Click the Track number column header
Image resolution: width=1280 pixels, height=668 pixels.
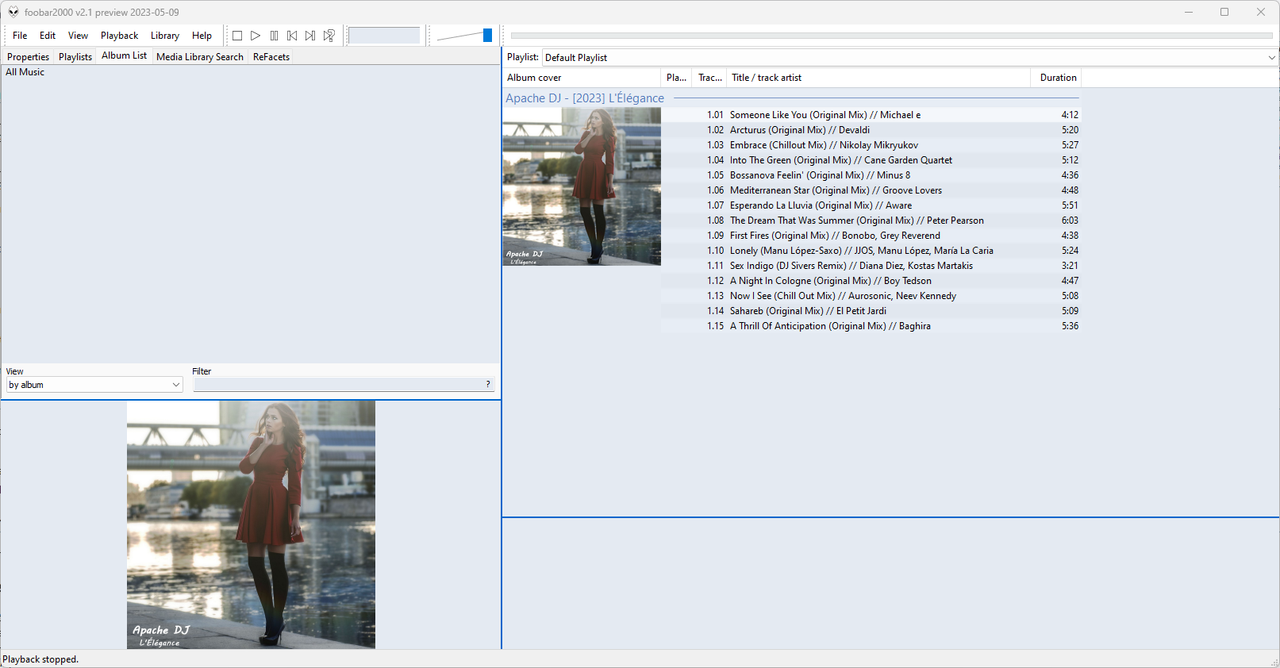[x=710, y=77]
